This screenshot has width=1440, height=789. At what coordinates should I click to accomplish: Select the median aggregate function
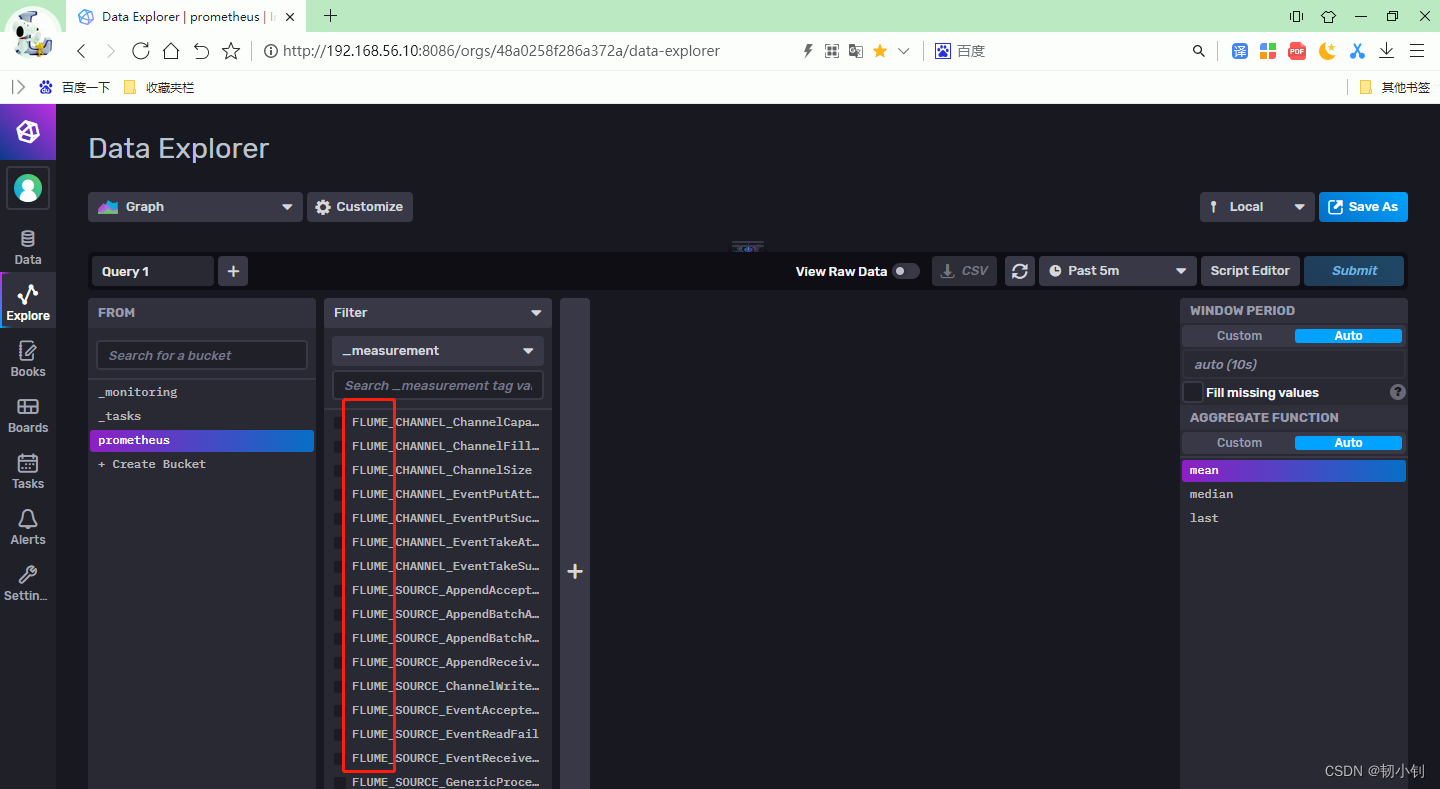[1294, 494]
